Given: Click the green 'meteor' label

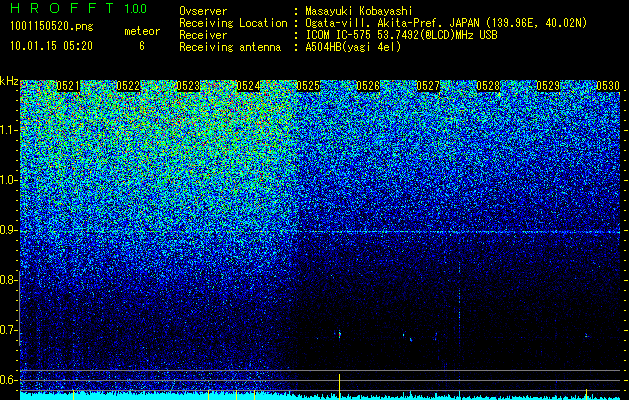Looking at the screenshot, I should pyautogui.click(x=142, y=31).
